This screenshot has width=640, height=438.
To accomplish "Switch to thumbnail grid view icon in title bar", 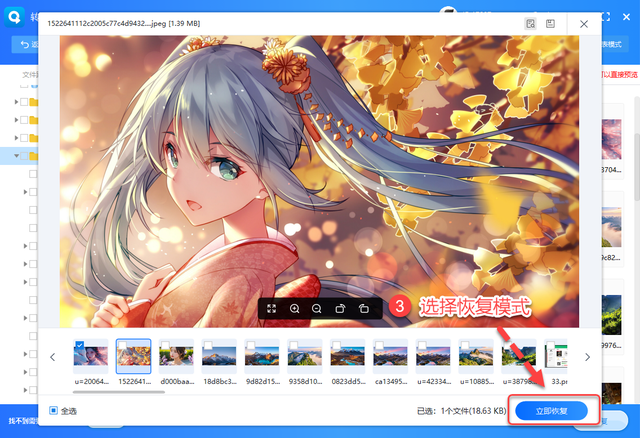I will click(x=531, y=22).
